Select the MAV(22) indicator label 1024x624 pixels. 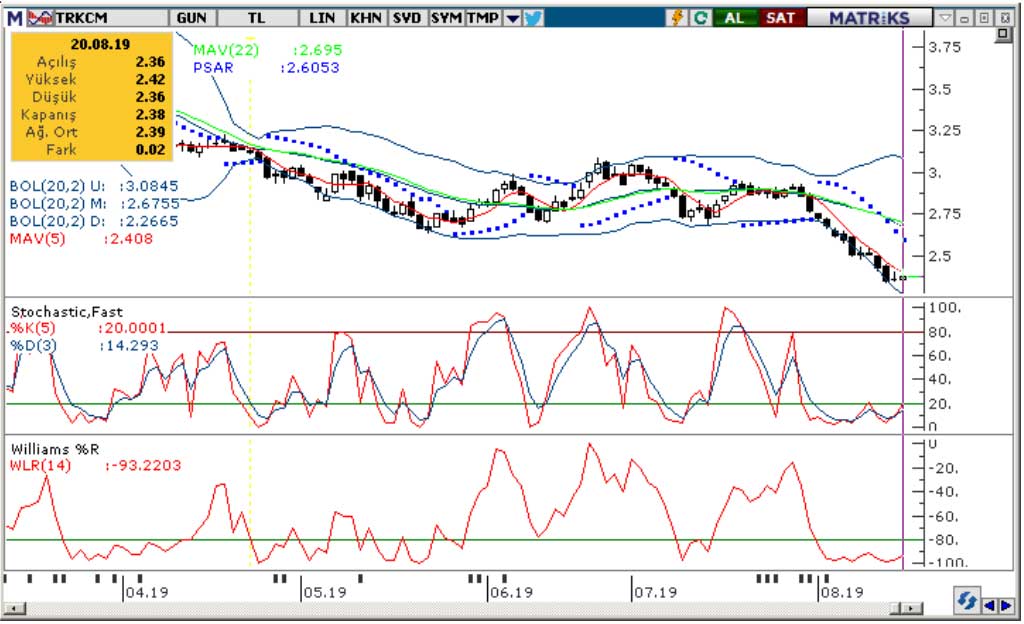click(226, 50)
